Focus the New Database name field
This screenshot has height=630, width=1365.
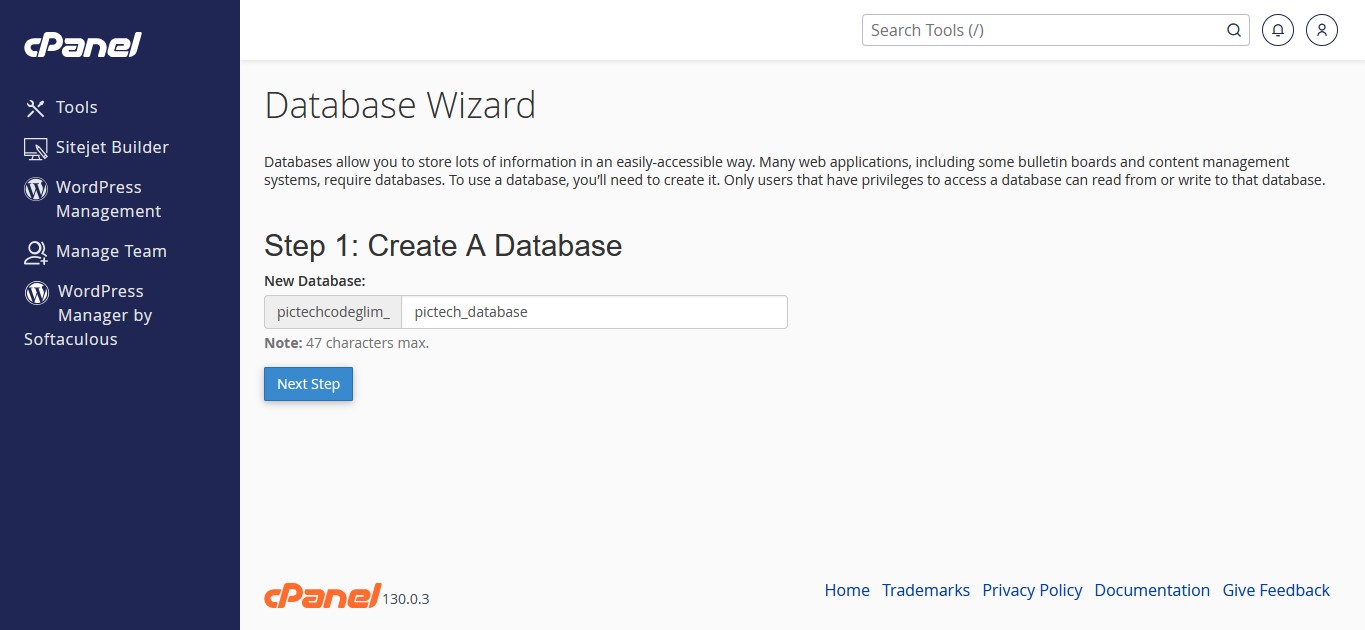(x=594, y=312)
